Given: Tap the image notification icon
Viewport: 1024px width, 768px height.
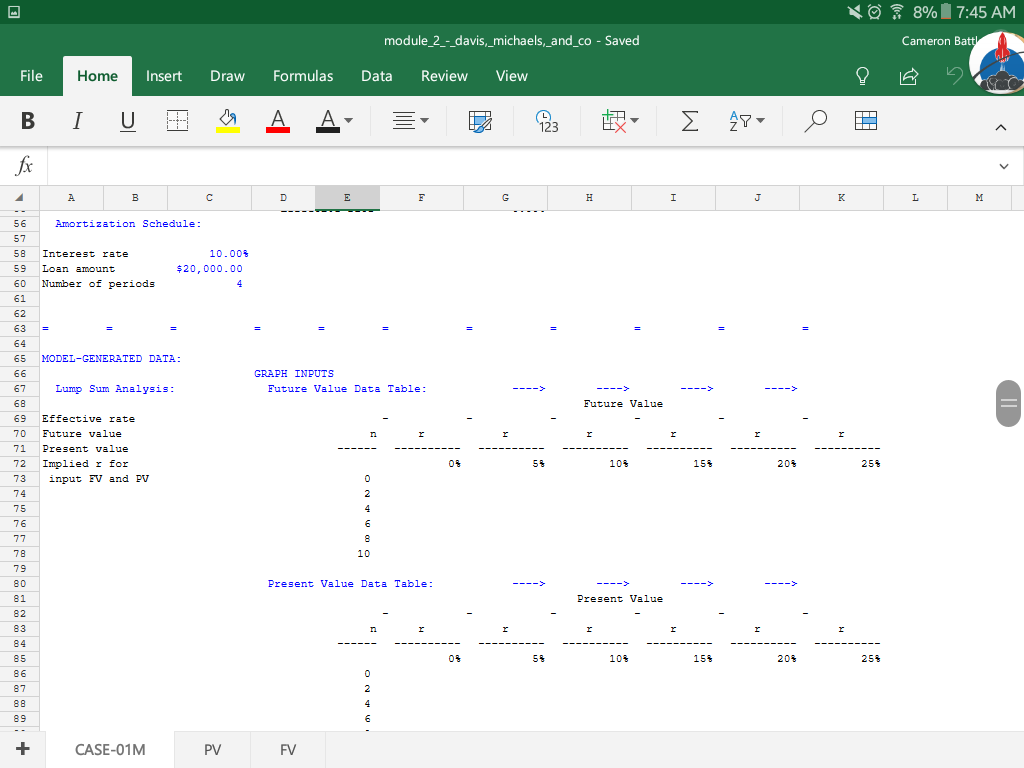Looking at the screenshot, I should (14, 12).
